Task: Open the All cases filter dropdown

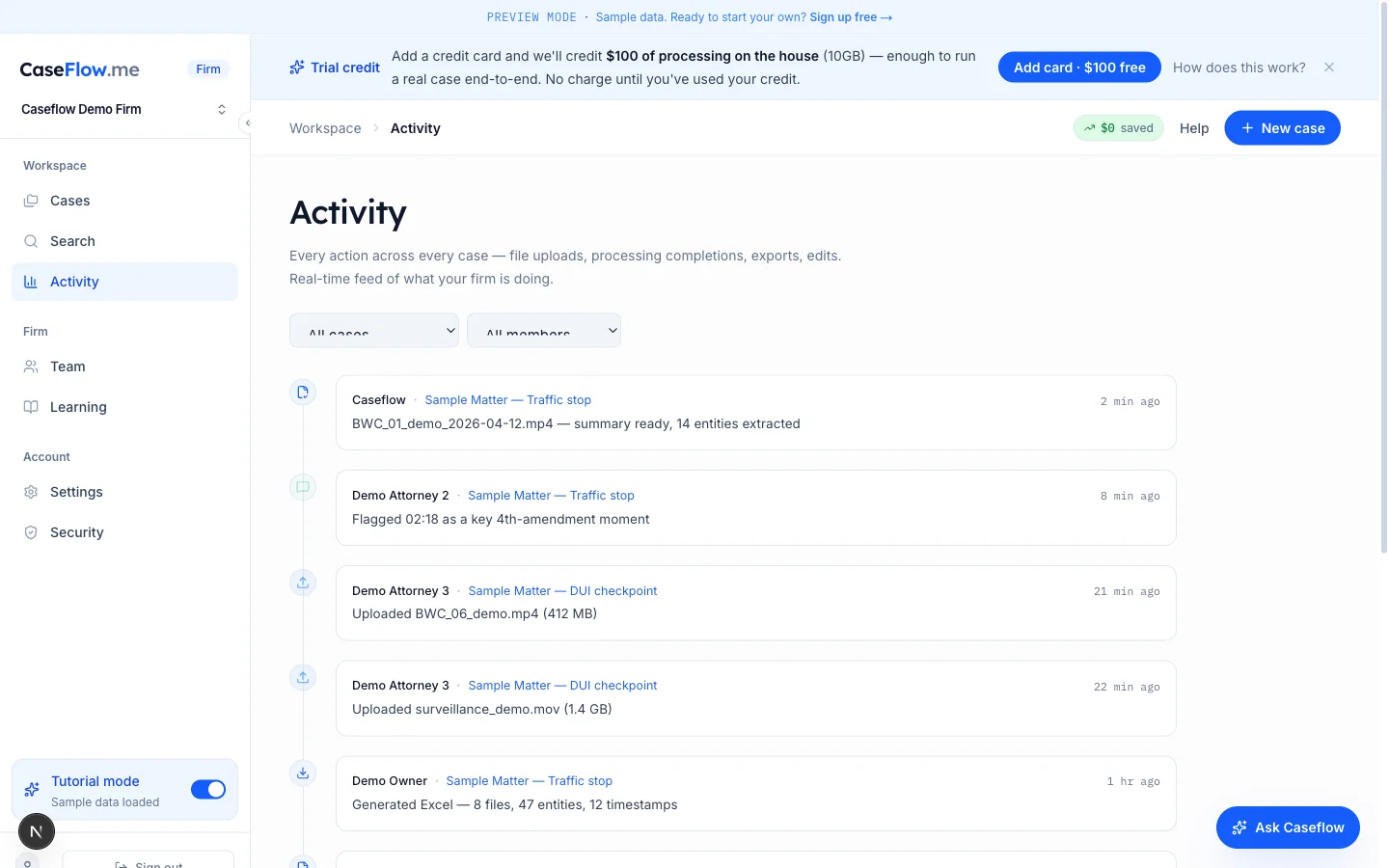Action: 374,330
